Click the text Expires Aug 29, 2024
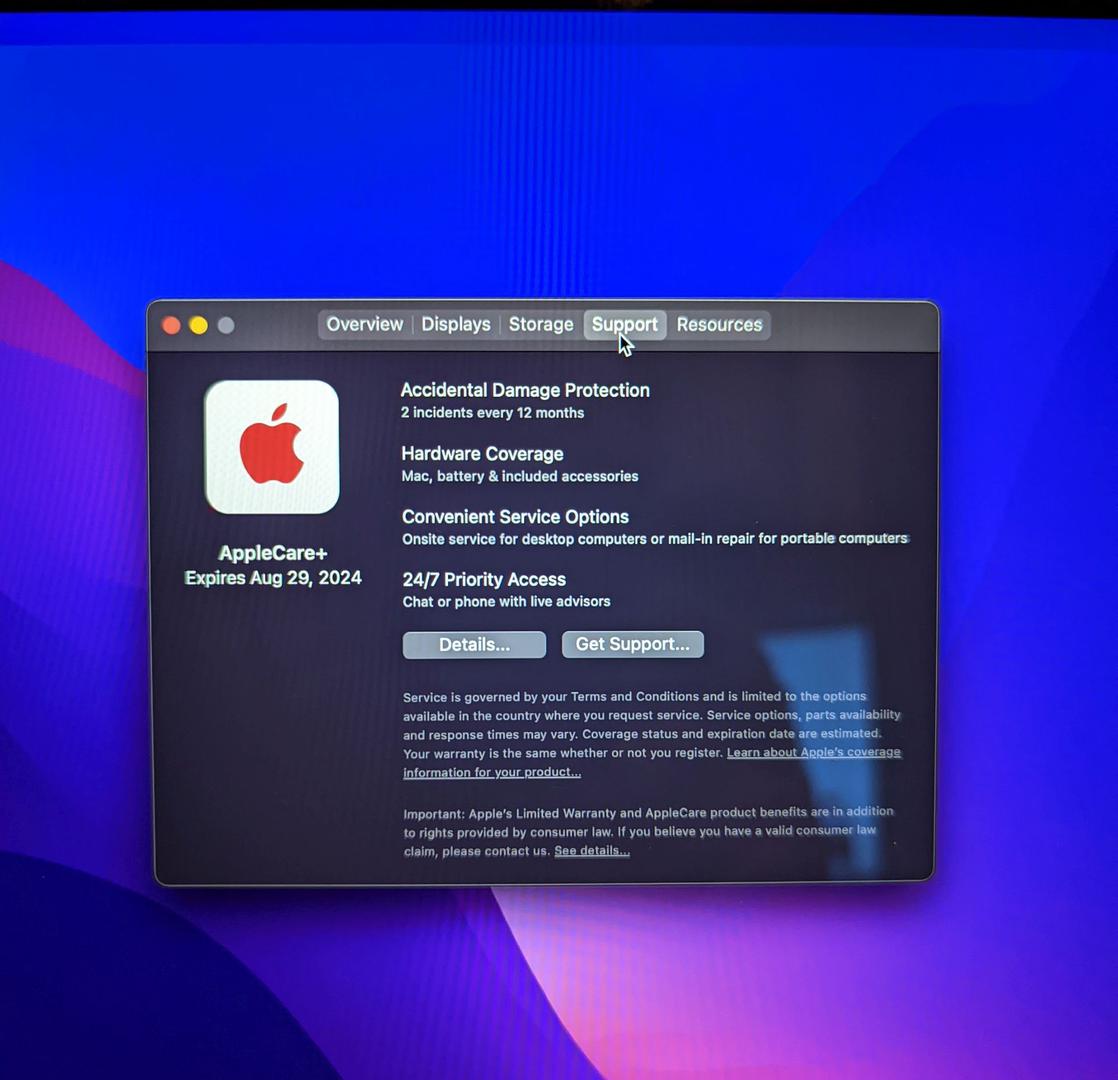Viewport: 1118px width, 1080px height. [x=272, y=577]
